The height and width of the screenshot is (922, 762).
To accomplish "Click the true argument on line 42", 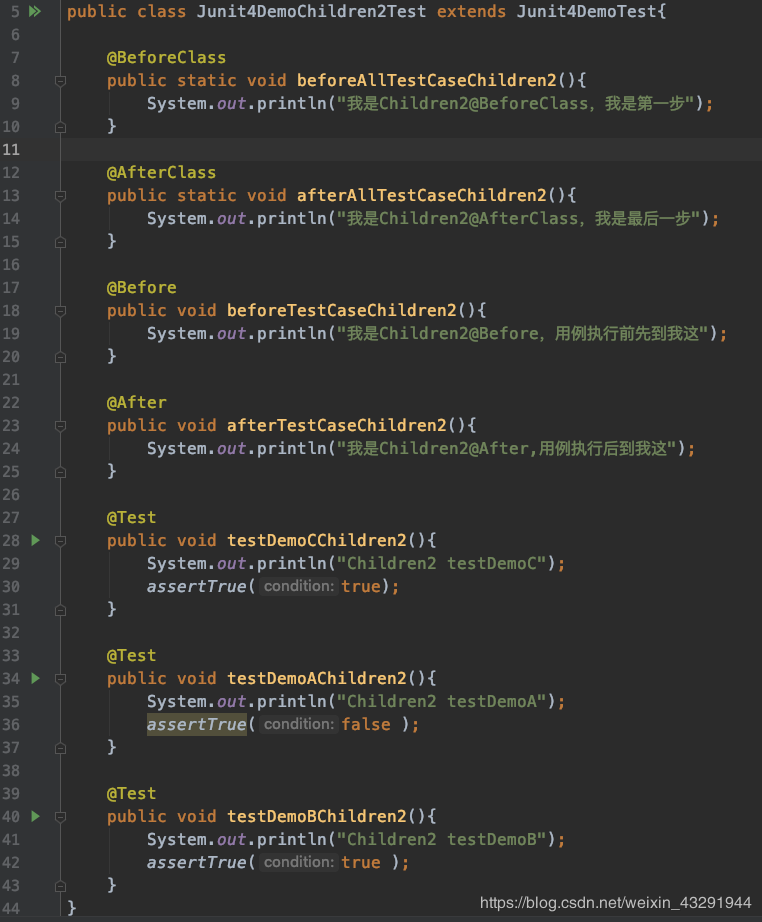I will (361, 863).
